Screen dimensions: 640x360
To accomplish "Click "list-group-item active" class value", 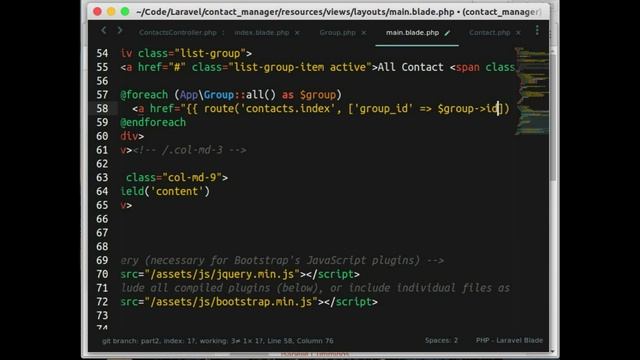I will pyautogui.click(x=300, y=67).
